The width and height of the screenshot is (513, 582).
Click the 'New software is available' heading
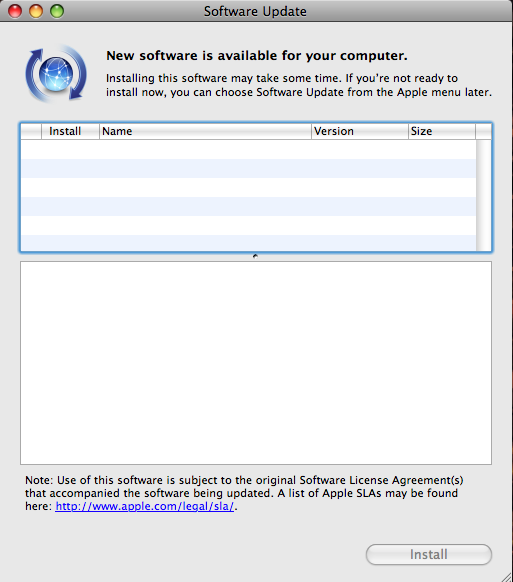coord(257,56)
